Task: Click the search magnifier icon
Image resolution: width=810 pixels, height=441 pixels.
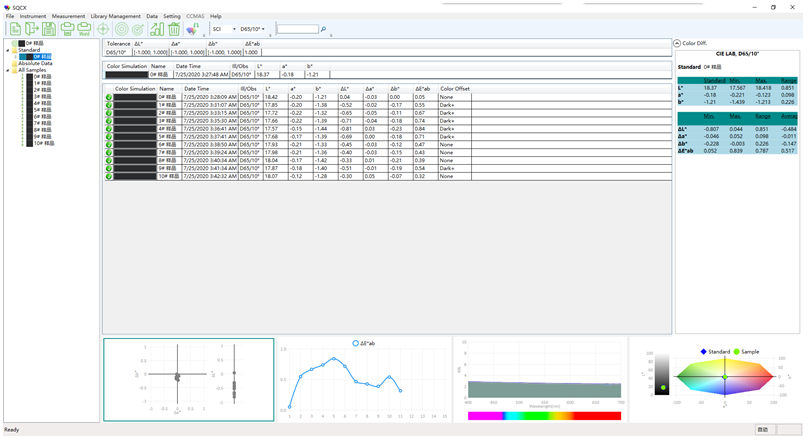Action: 324,30
